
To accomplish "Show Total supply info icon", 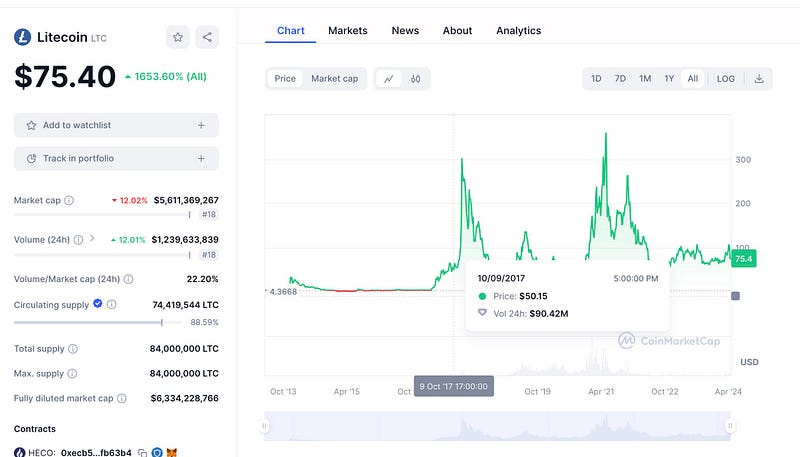I will click(73, 349).
